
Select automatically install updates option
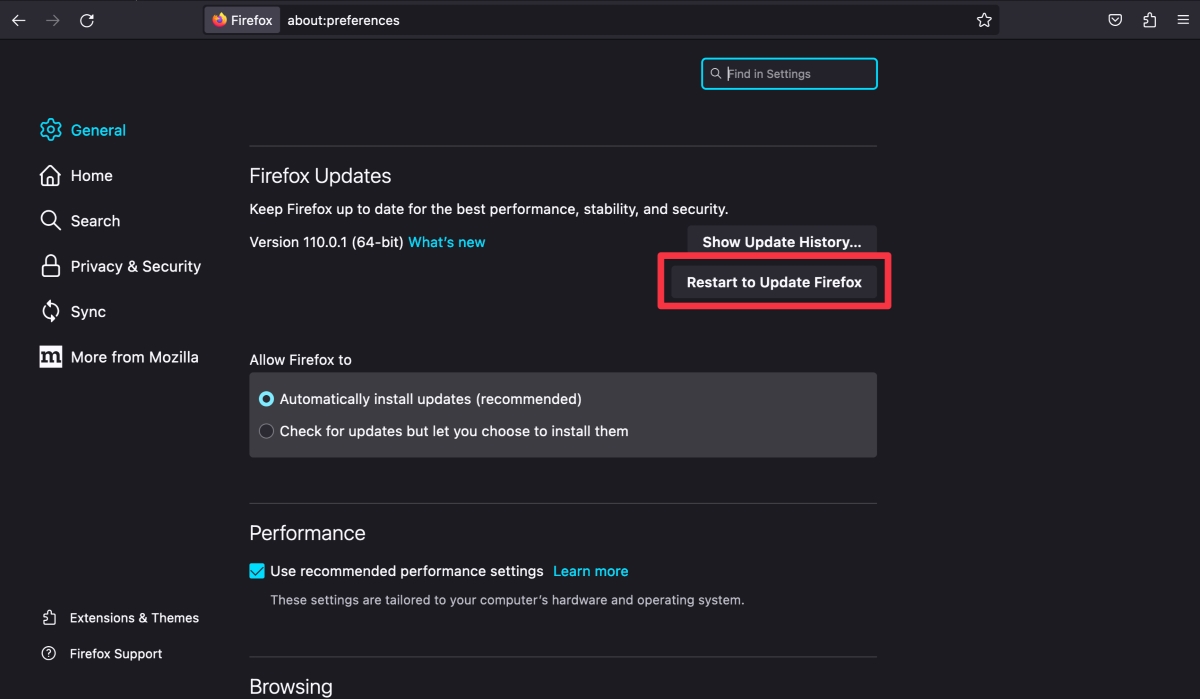point(266,398)
